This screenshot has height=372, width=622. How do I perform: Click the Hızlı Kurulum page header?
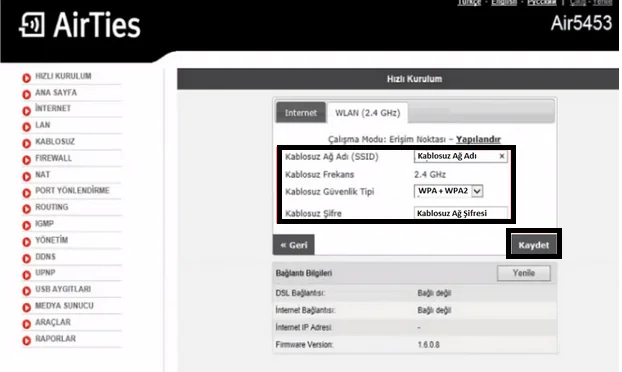point(414,79)
